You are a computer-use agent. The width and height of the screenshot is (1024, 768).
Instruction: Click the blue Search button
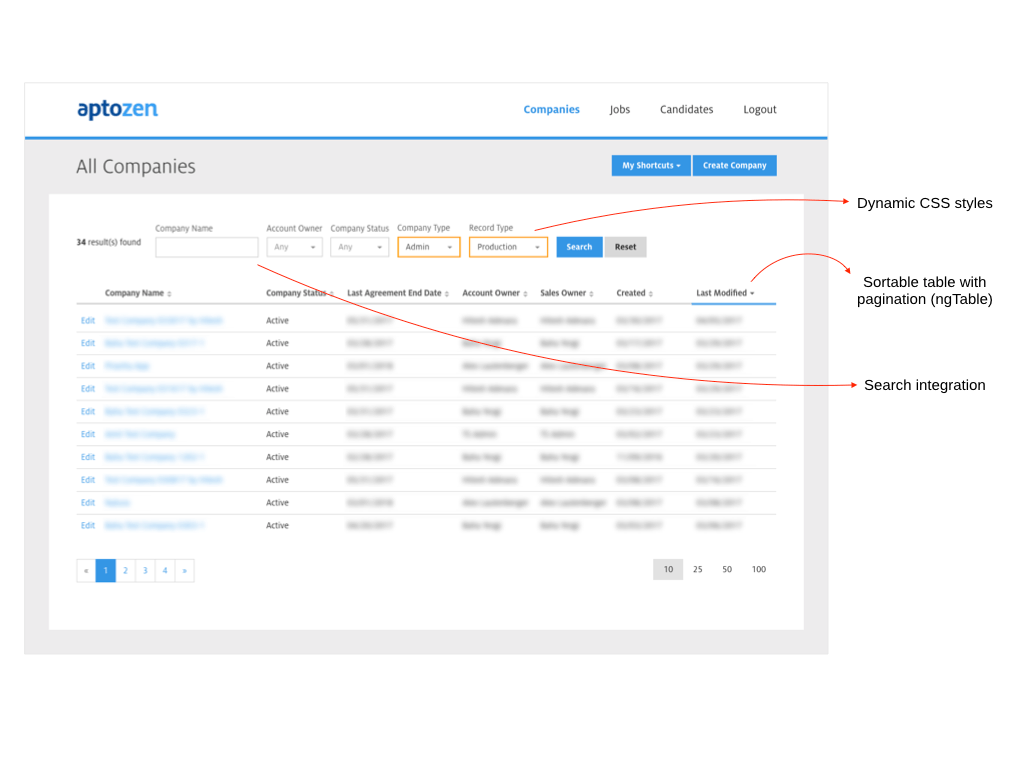point(579,247)
